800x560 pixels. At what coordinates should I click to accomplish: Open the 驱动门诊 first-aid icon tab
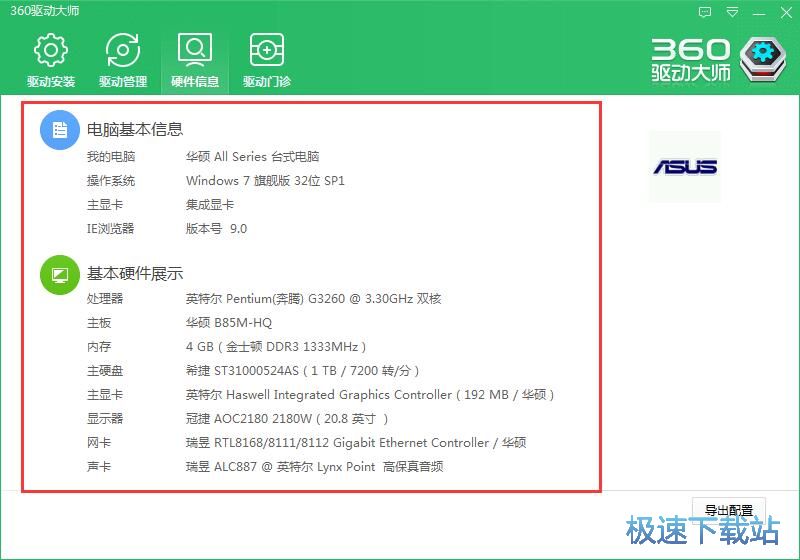pos(267,60)
